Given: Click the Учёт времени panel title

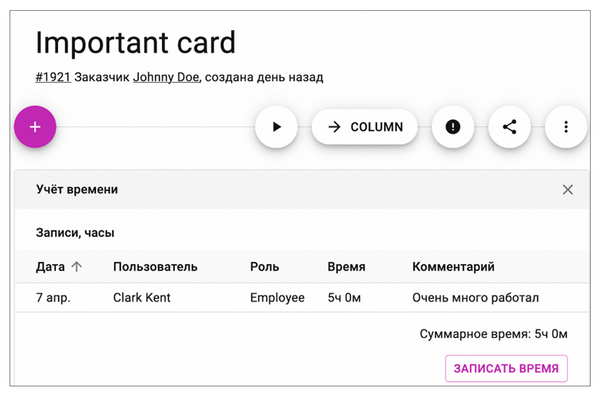Looking at the screenshot, I should pos(77,189).
